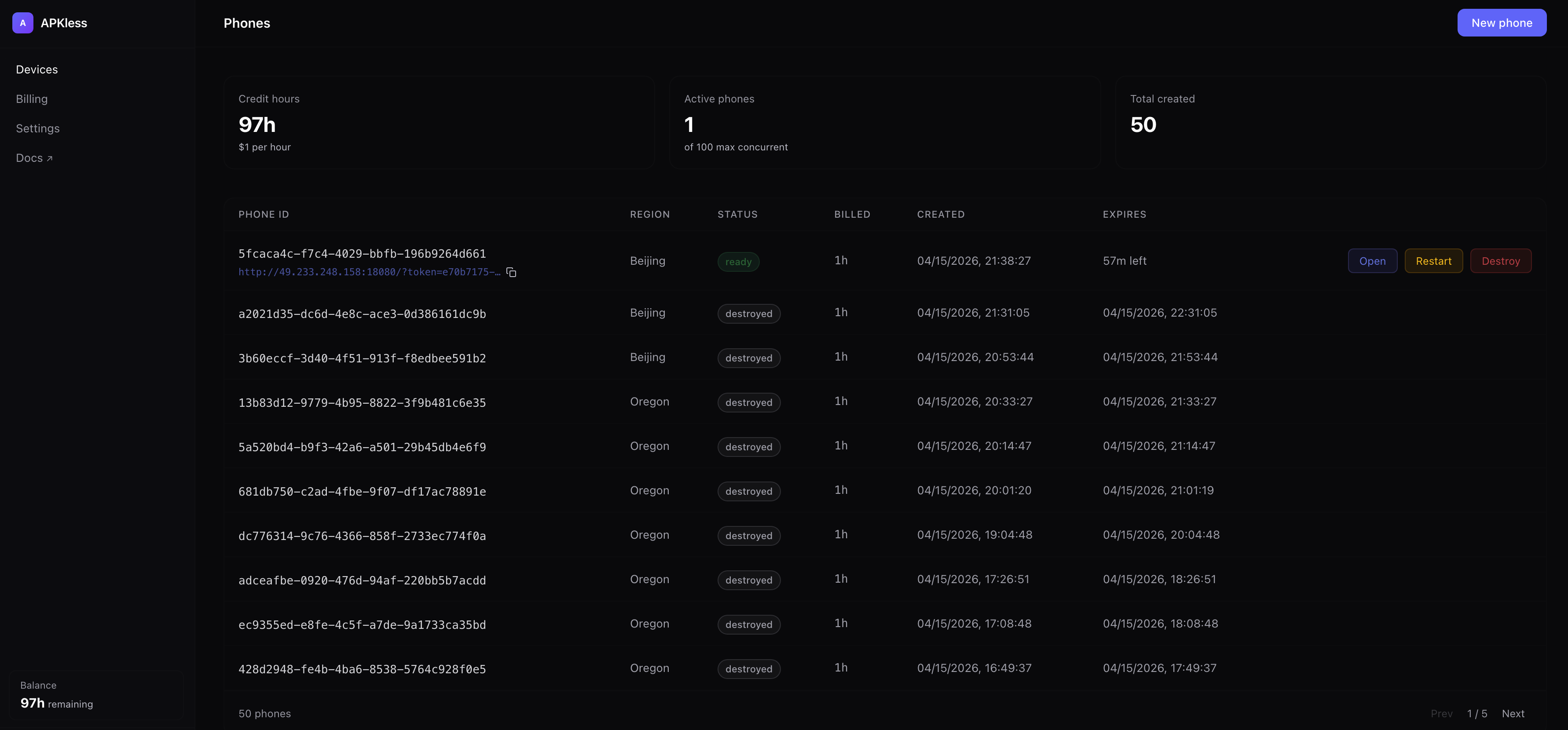Go to Devices in sidebar

pos(37,70)
